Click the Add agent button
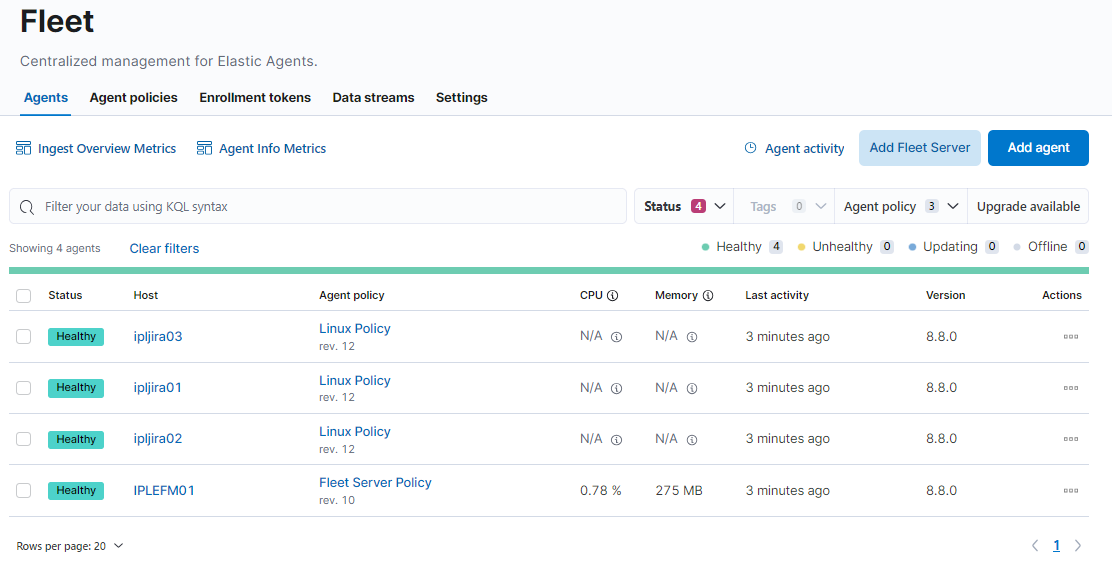Screen dimensions: 1112x579 pos(1038,148)
